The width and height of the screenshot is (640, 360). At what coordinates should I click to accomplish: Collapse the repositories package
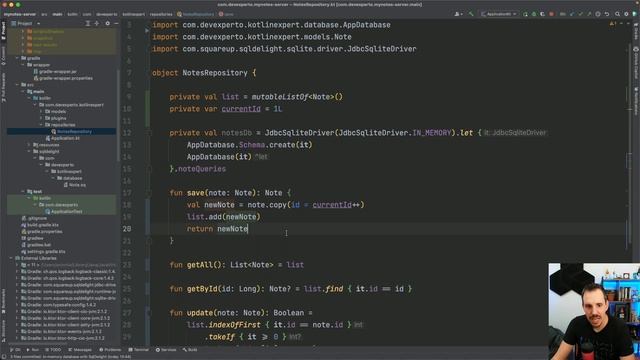pos(41,124)
